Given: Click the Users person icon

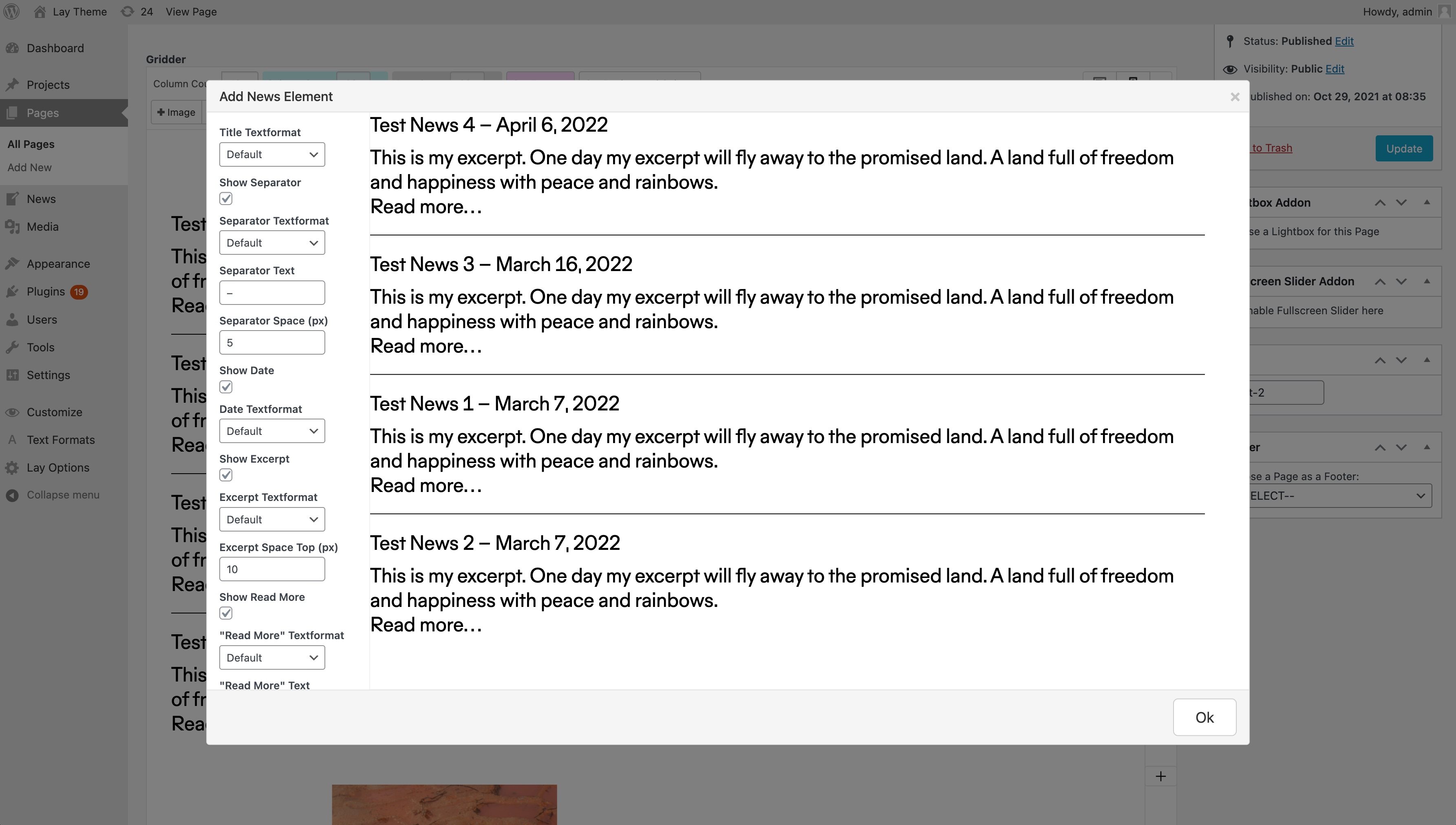Looking at the screenshot, I should point(13,320).
